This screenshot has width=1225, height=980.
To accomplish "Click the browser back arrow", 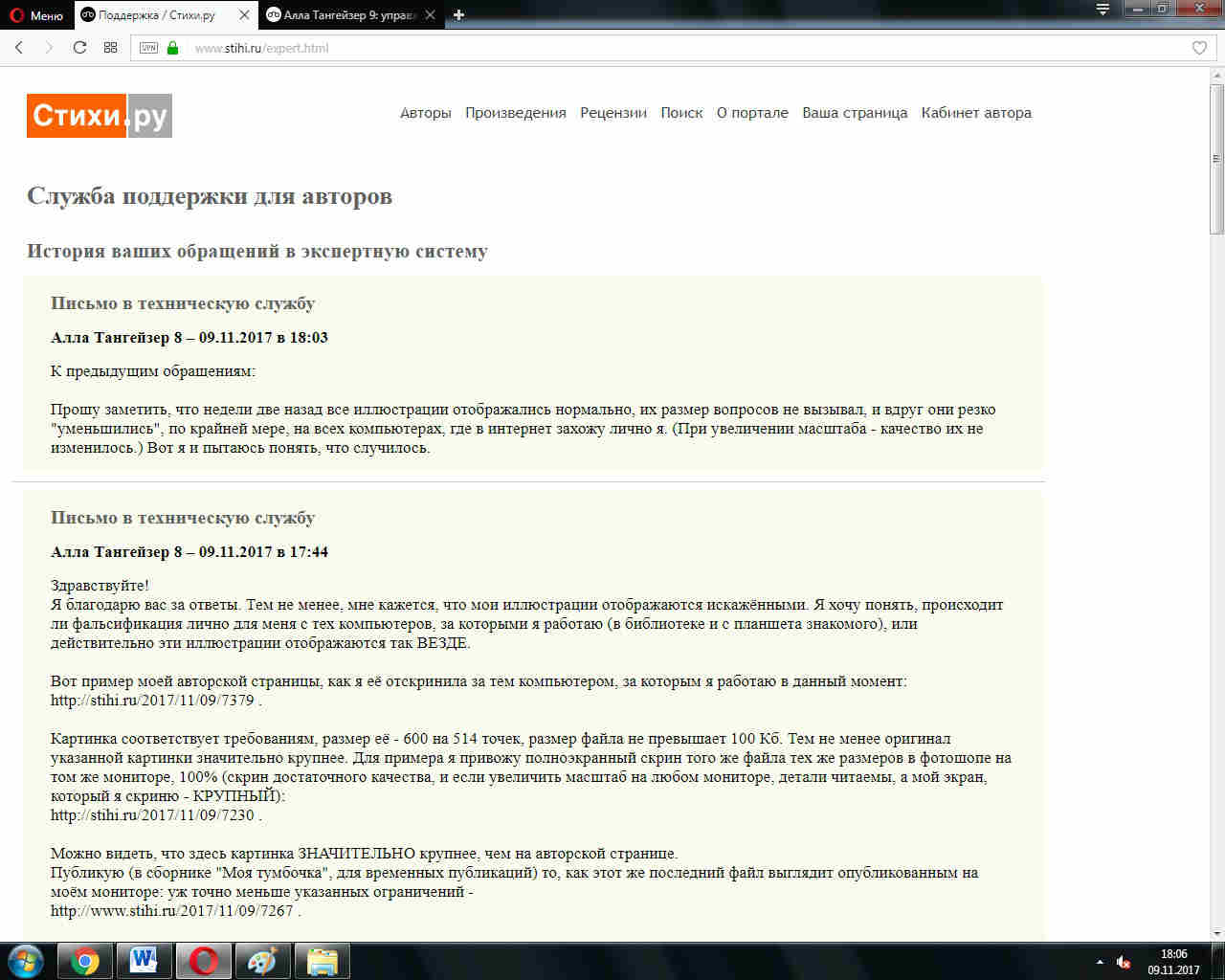I will (x=19, y=48).
